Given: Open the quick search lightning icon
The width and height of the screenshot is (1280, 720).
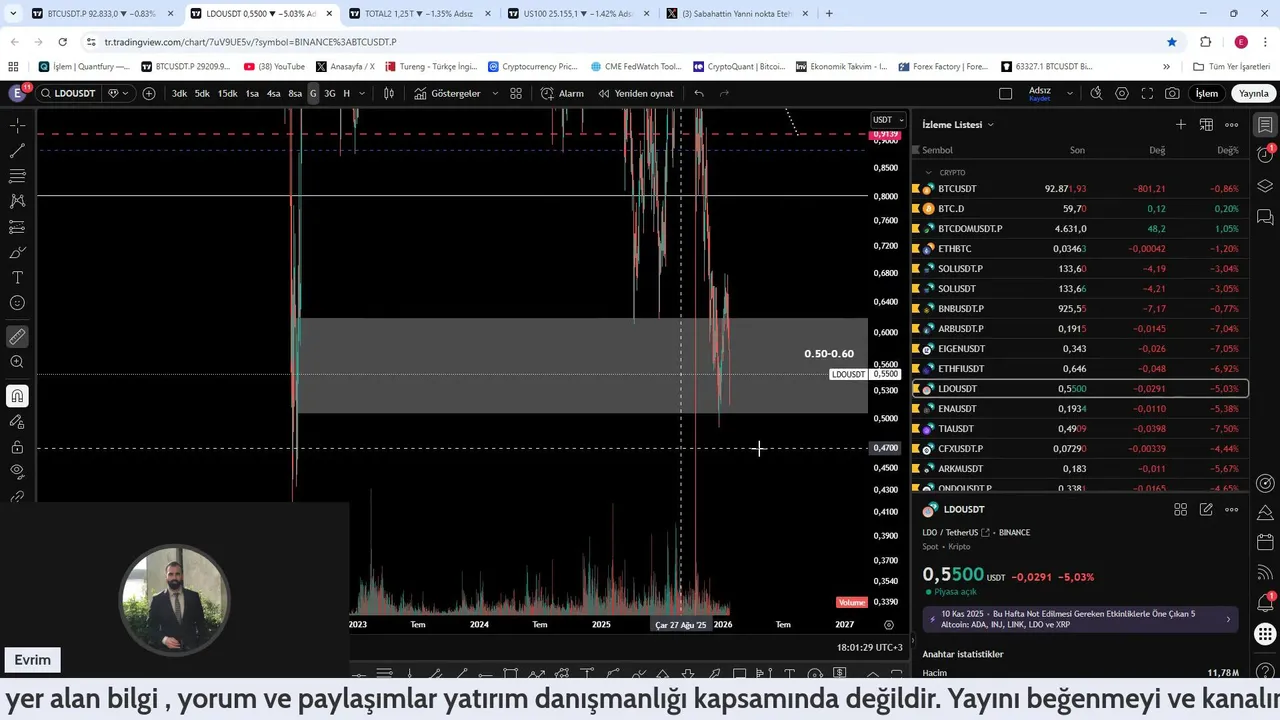Looking at the screenshot, I should (x=1096, y=93).
